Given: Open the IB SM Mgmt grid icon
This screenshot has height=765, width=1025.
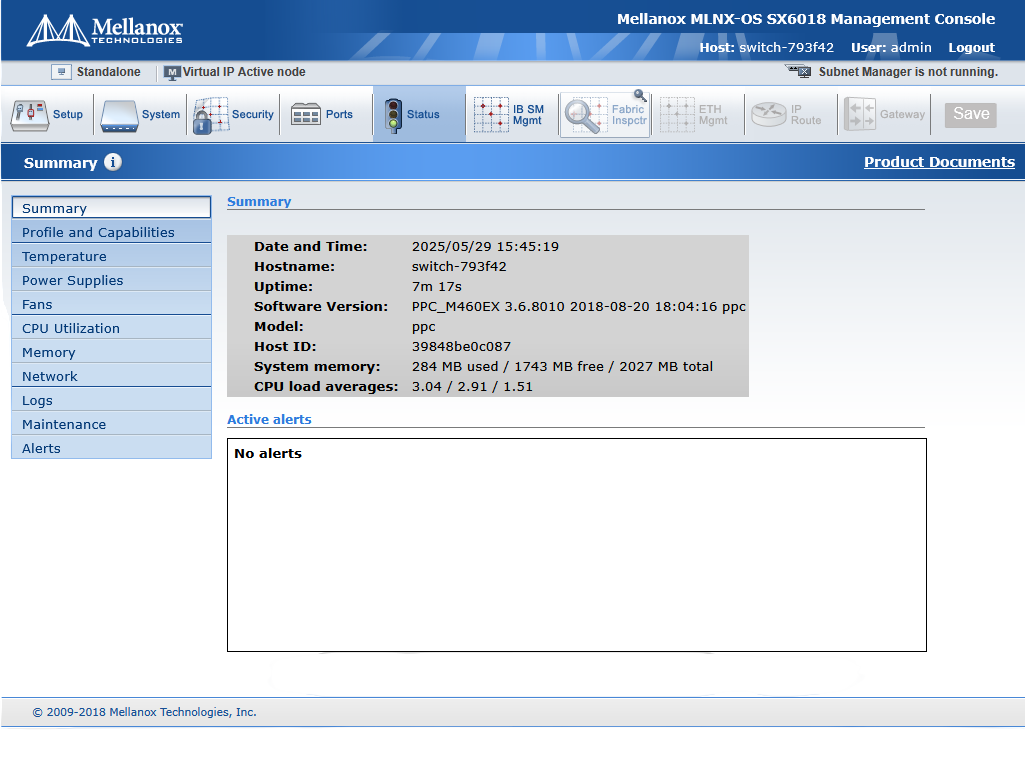Looking at the screenshot, I should [x=491, y=114].
